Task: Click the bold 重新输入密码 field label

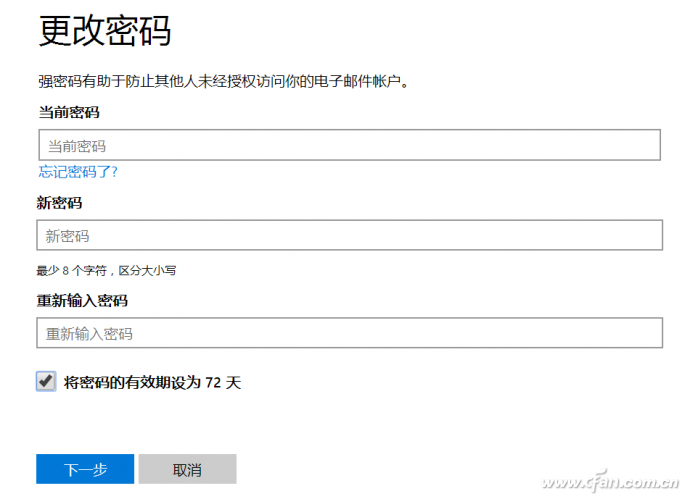Action: pos(82,300)
